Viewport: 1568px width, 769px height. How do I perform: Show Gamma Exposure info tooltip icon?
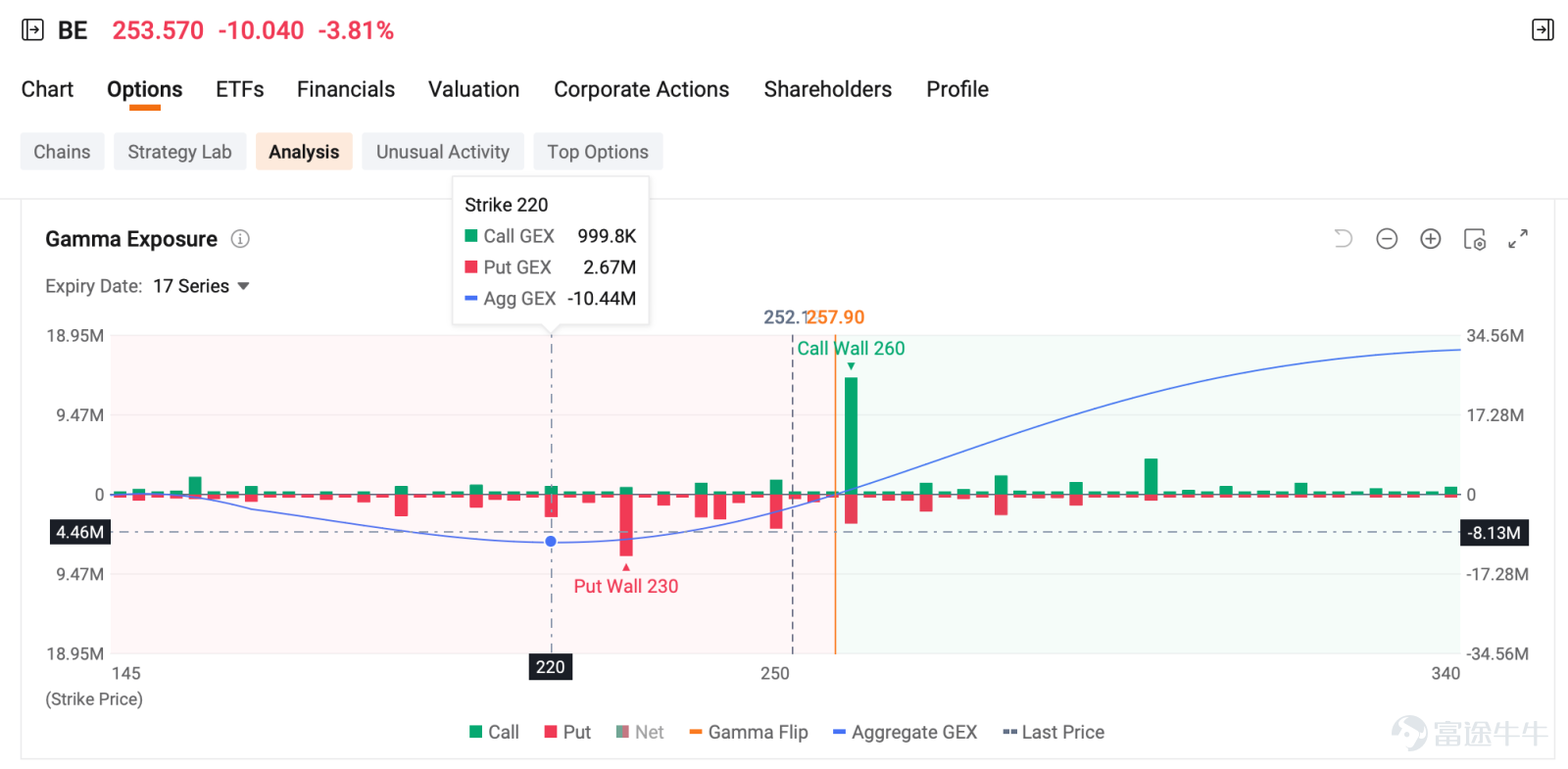click(x=240, y=239)
